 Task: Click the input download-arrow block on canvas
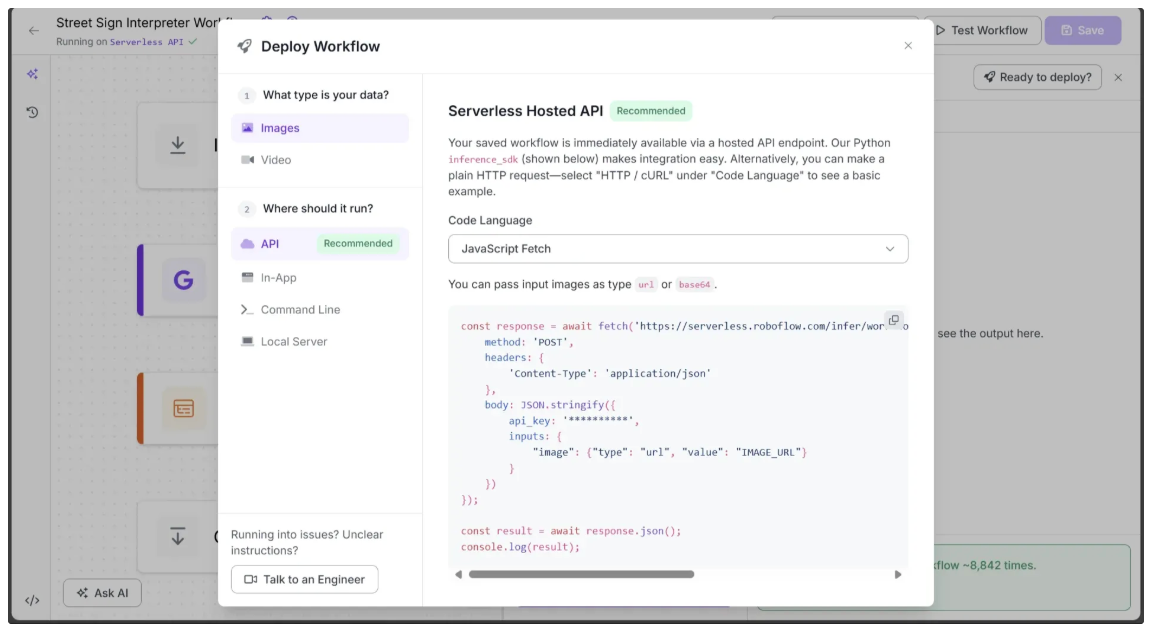point(178,145)
